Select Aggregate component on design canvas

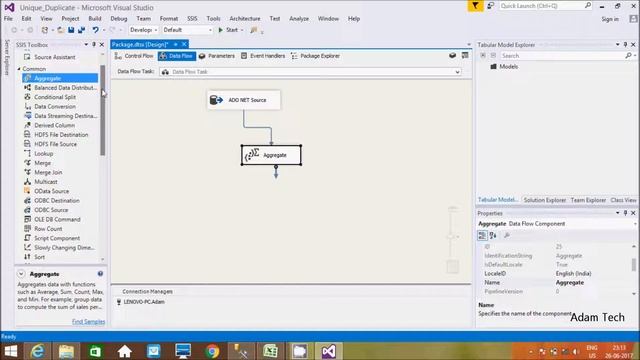coord(271,155)
